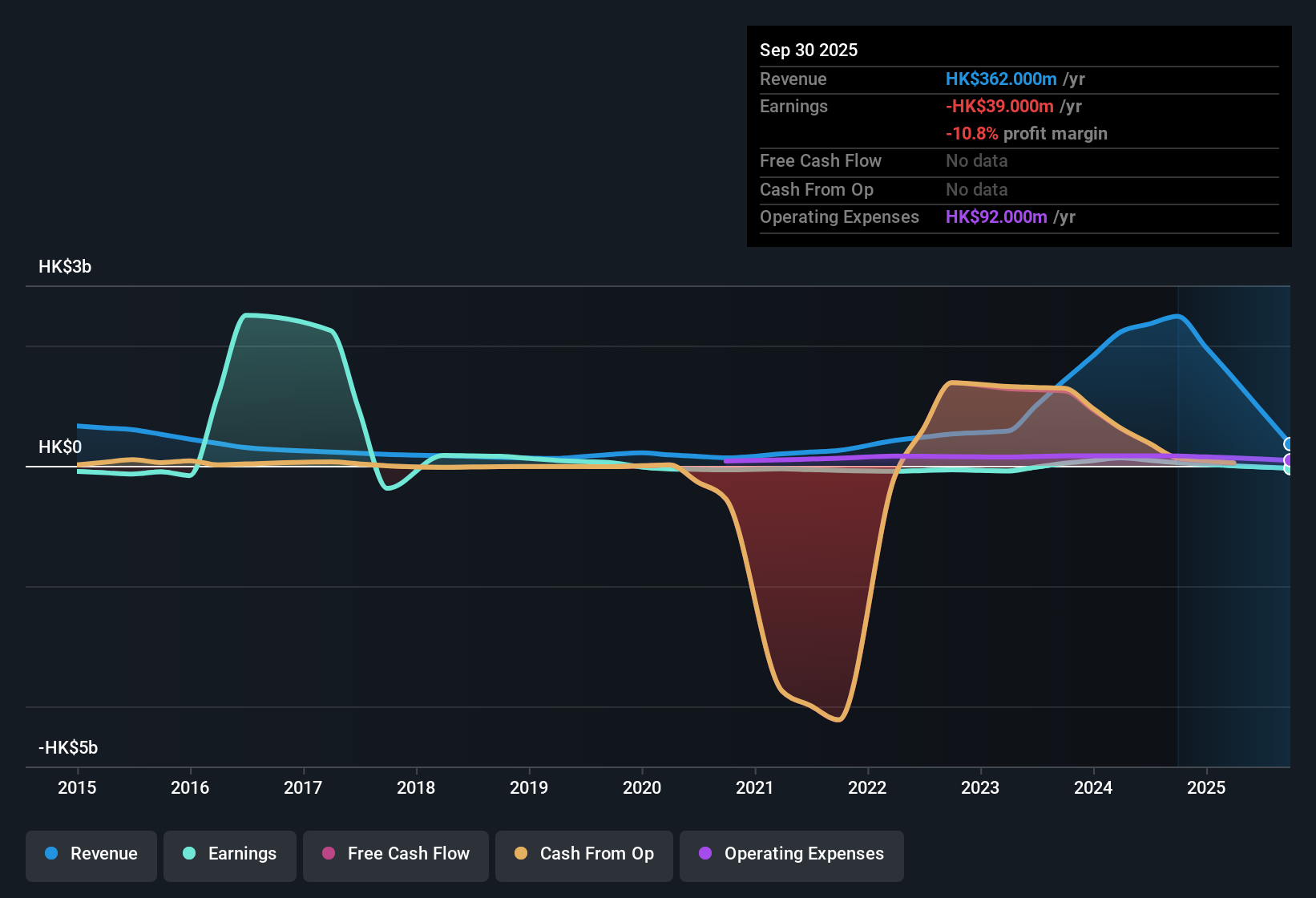
Task: Expand the Cash From Op legend entry
Action: [583, 856]
